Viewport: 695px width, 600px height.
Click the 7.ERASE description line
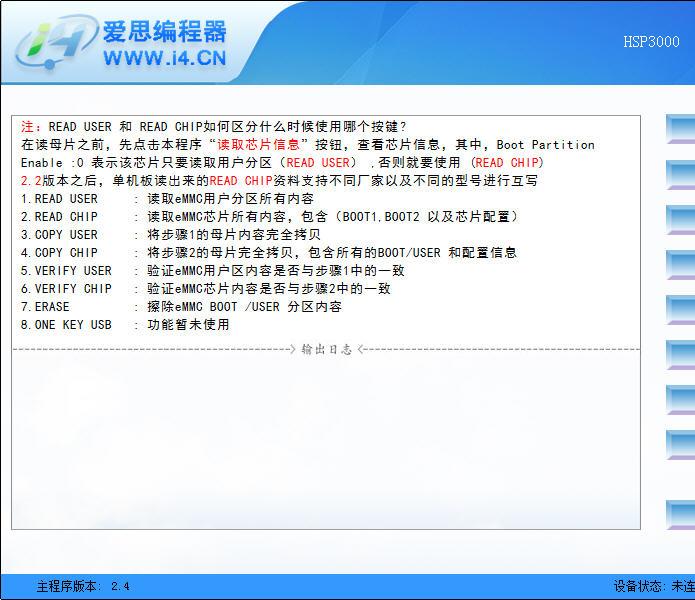pos(181,307)
